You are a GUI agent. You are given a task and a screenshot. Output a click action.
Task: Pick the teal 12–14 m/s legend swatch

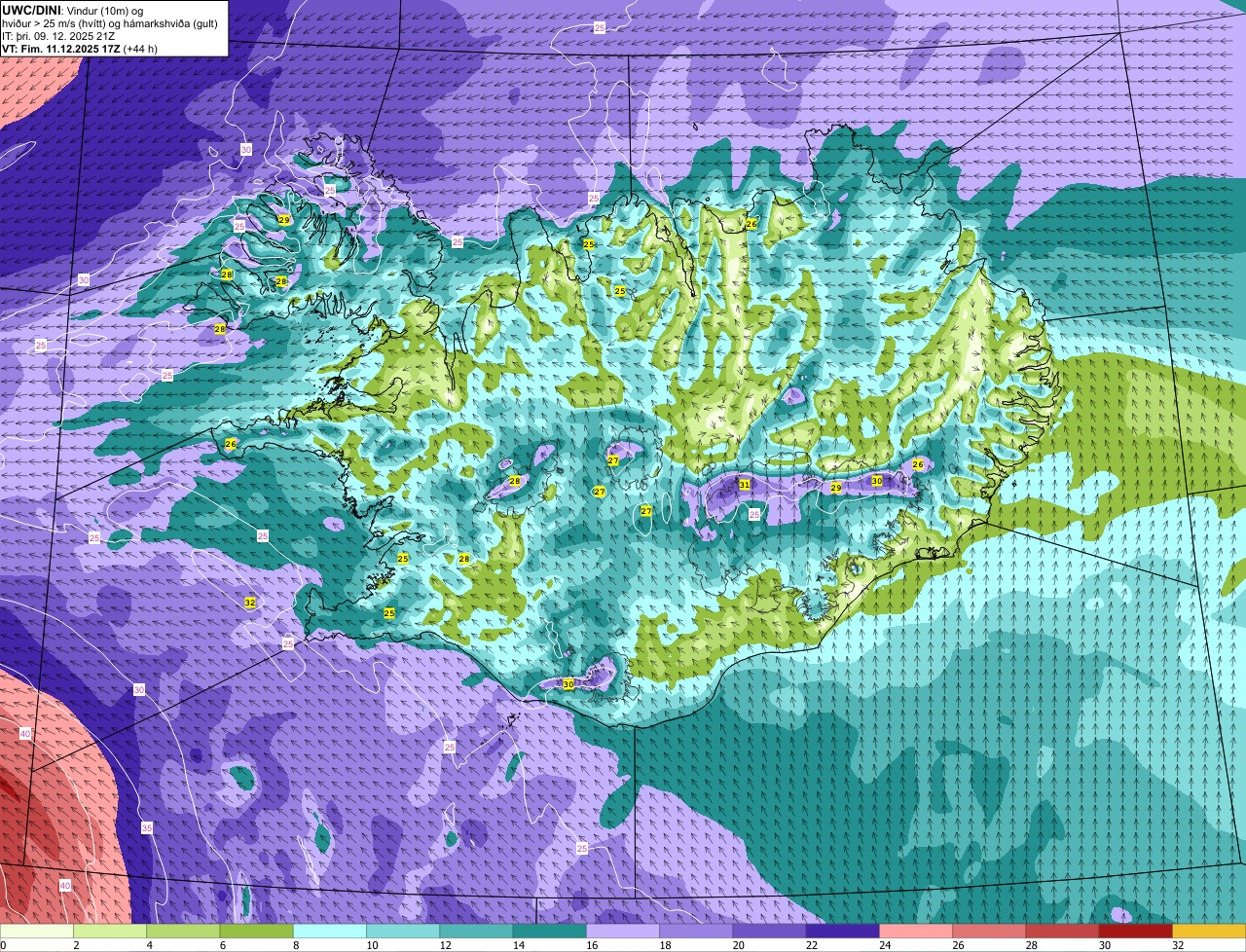[x=476, y=931]
